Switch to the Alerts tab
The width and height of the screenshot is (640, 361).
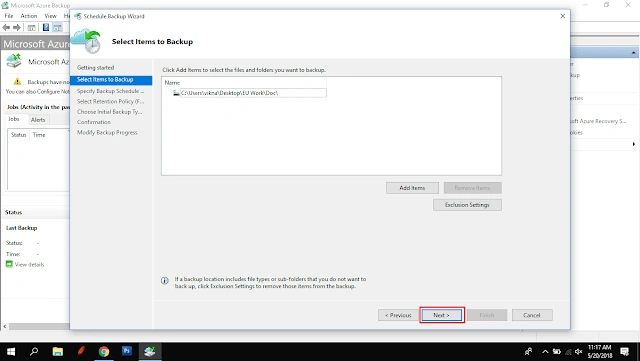38,120
